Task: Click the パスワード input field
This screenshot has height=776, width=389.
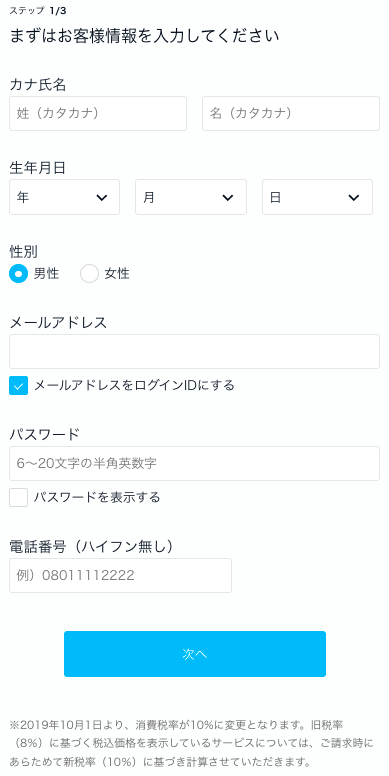Action: pyautogui.click(x=194, y=463)
